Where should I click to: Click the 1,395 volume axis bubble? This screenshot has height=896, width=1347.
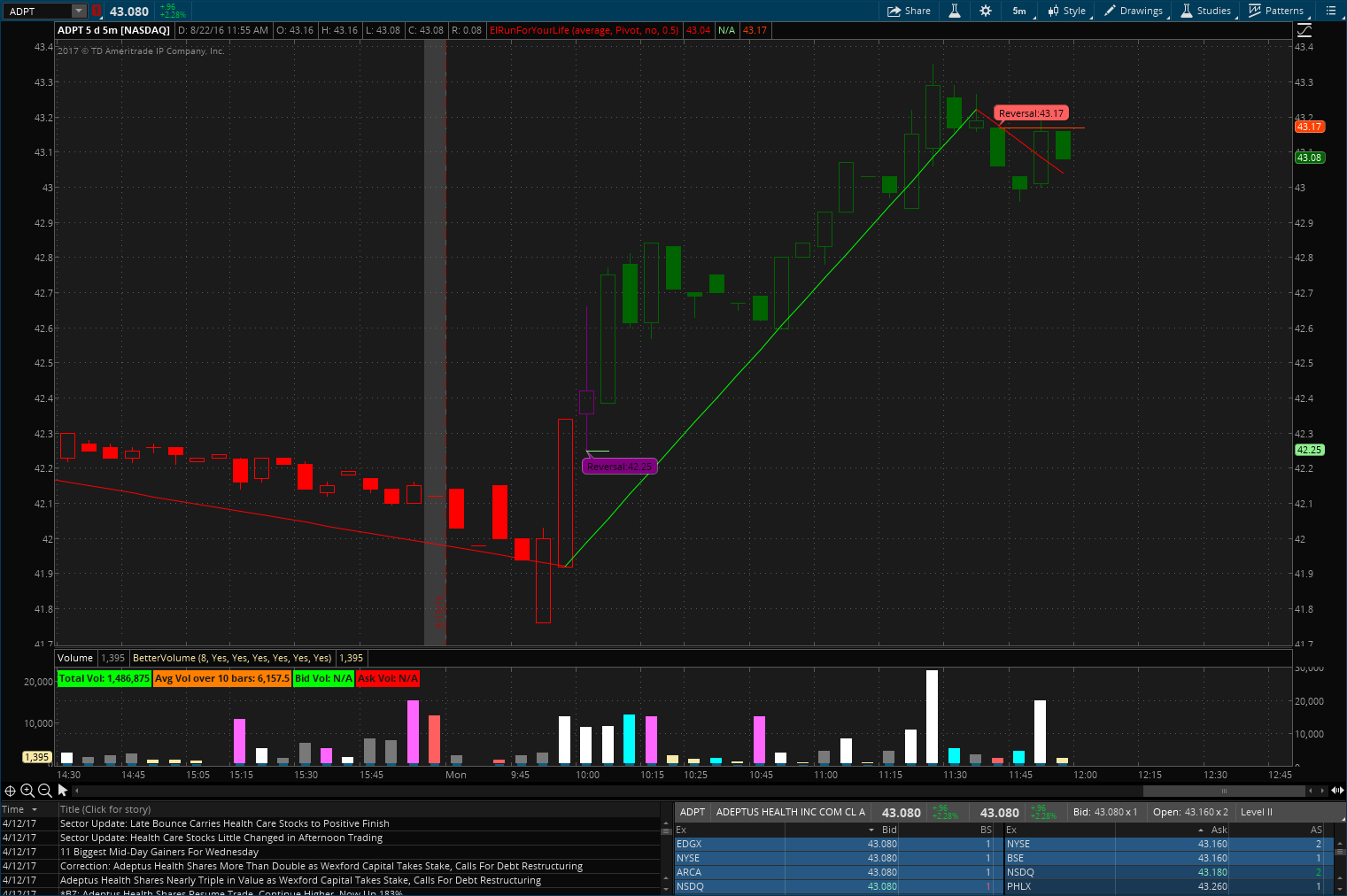click(x=36, y=757)
